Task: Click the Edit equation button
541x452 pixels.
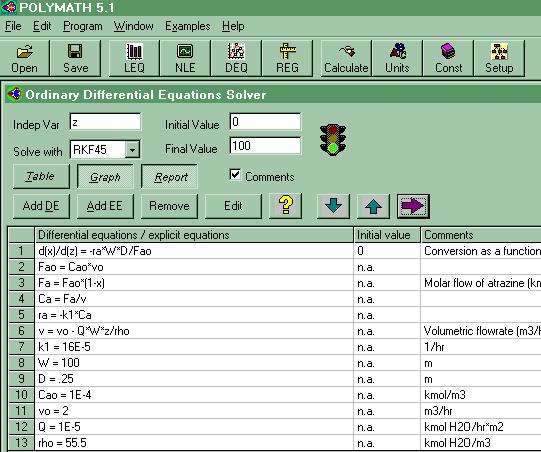Action: click(233, 206)
